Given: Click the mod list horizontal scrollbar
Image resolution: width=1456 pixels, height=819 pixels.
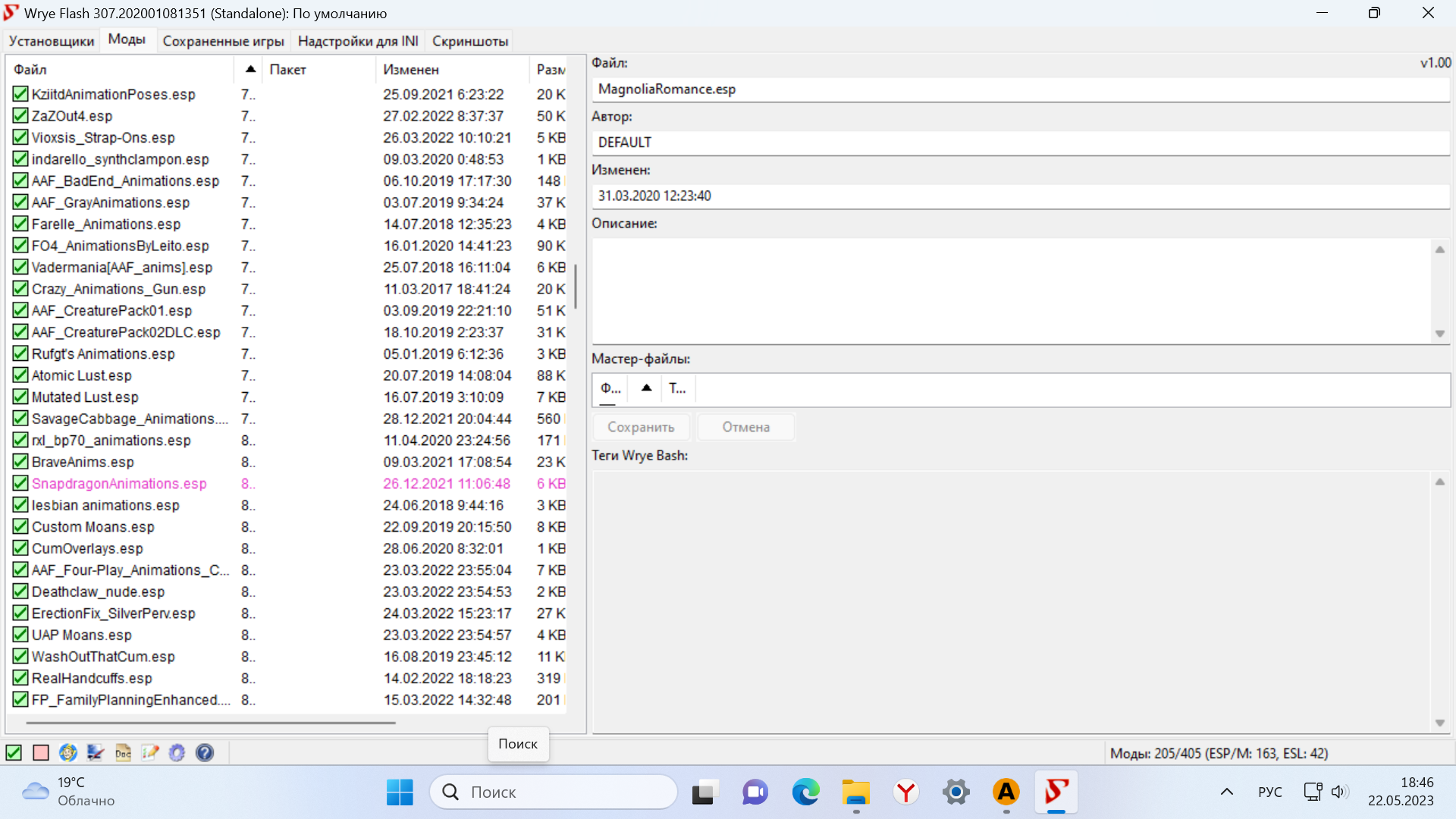Looking at the screenshot, I should coord(211,723).
